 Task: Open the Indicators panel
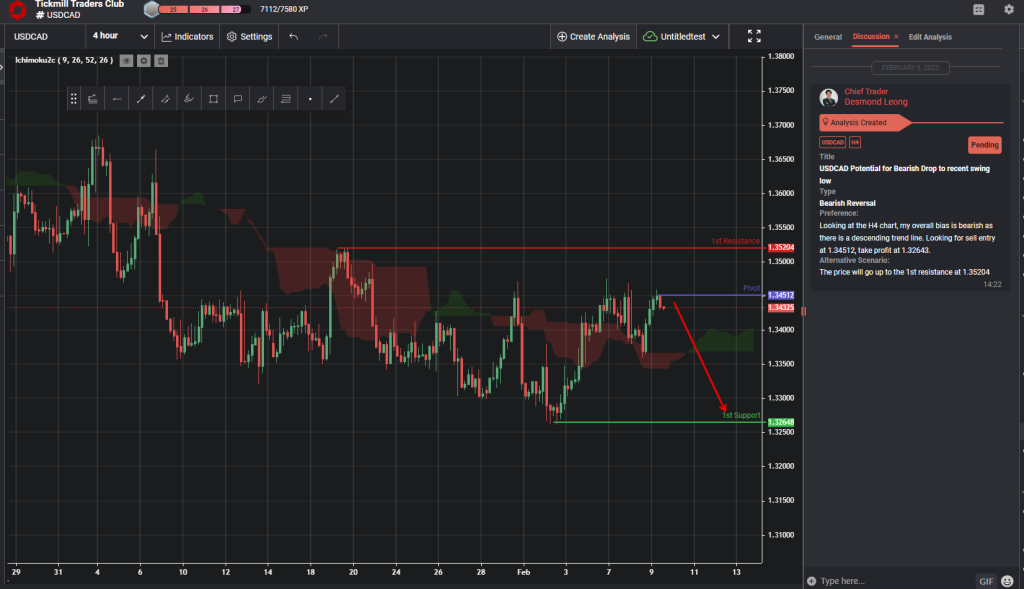coord(187,36)
